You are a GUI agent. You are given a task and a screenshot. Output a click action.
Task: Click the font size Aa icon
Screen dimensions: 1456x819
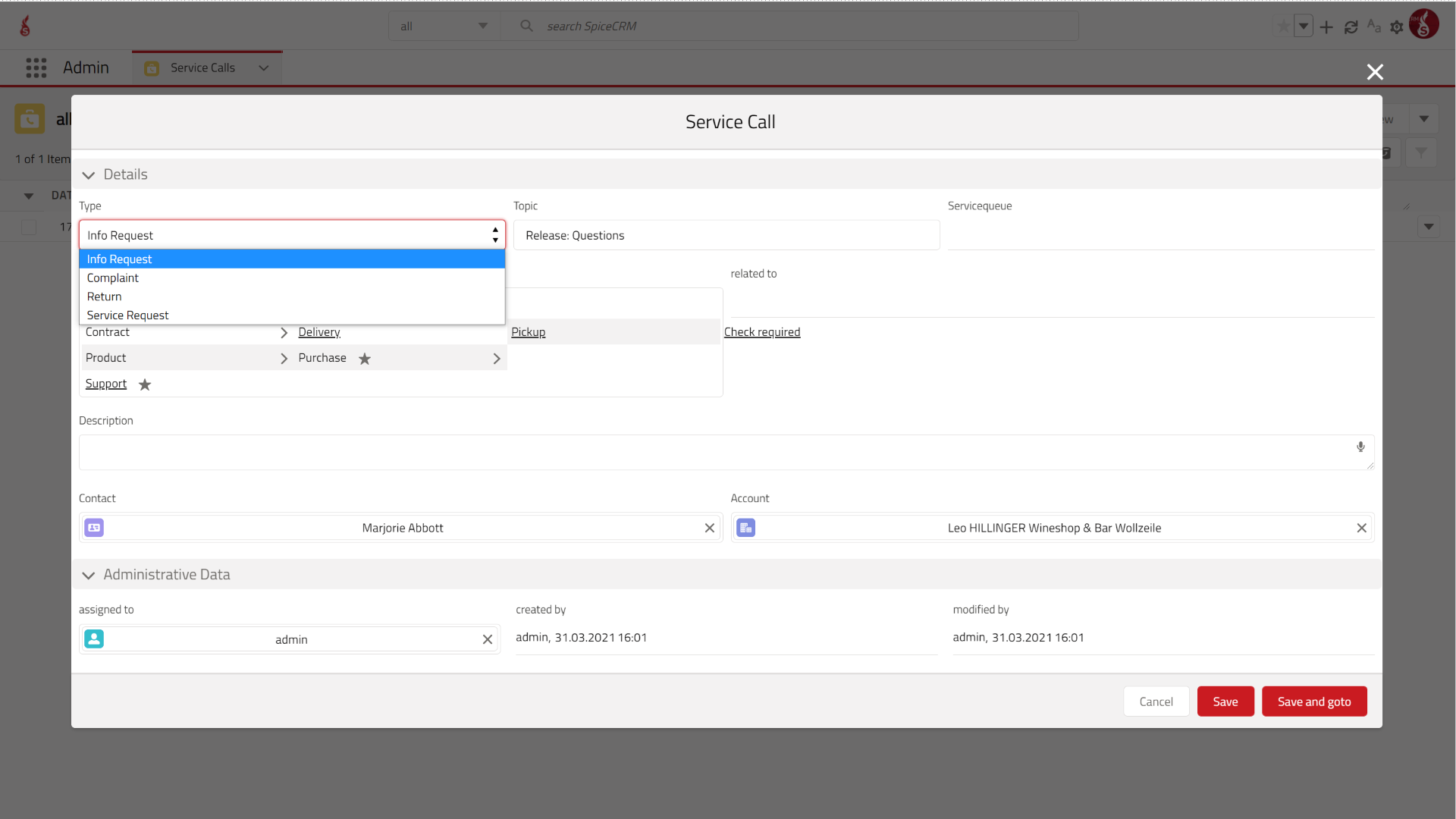coord(1373,26)
